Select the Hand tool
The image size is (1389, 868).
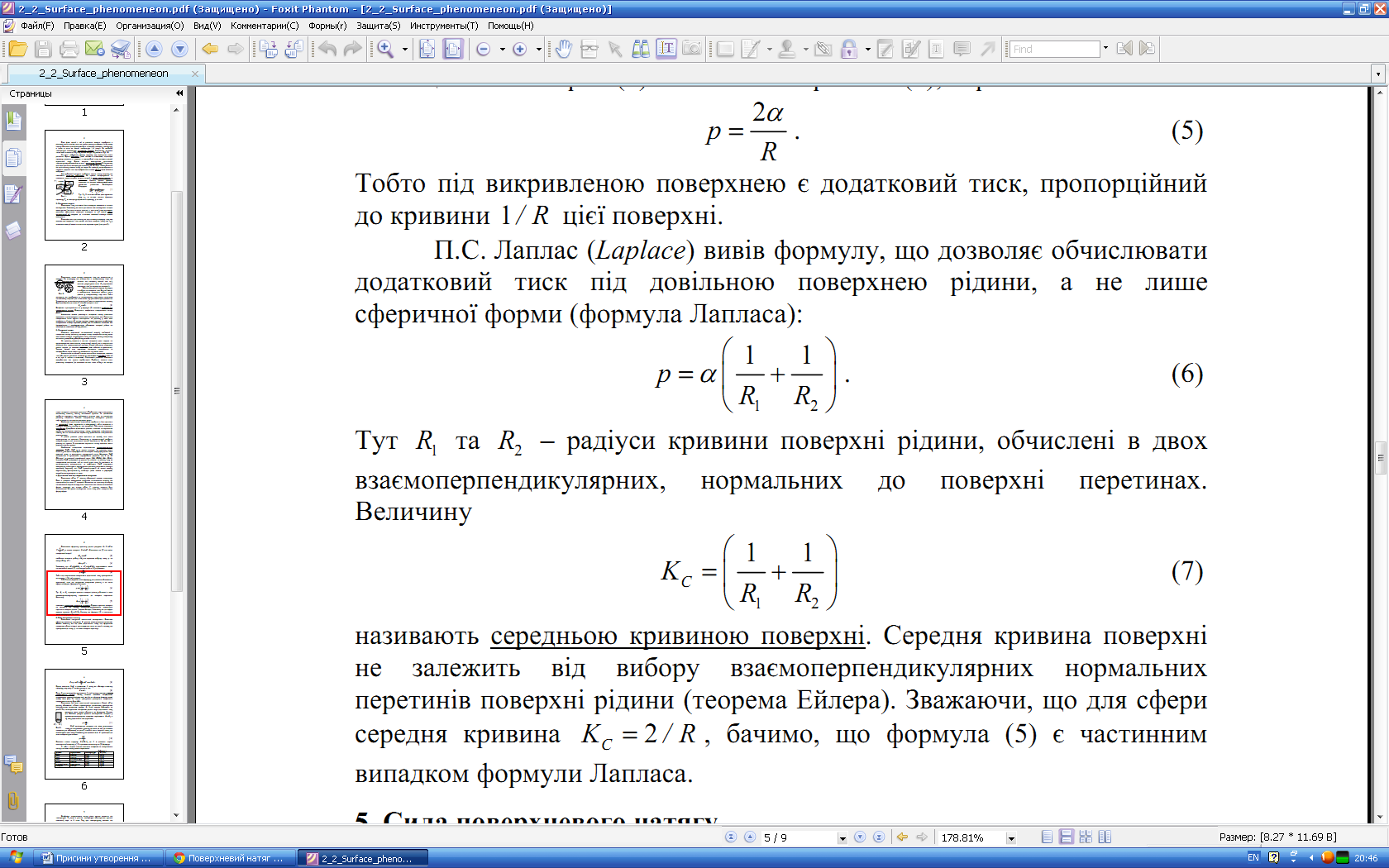point(564,50)
